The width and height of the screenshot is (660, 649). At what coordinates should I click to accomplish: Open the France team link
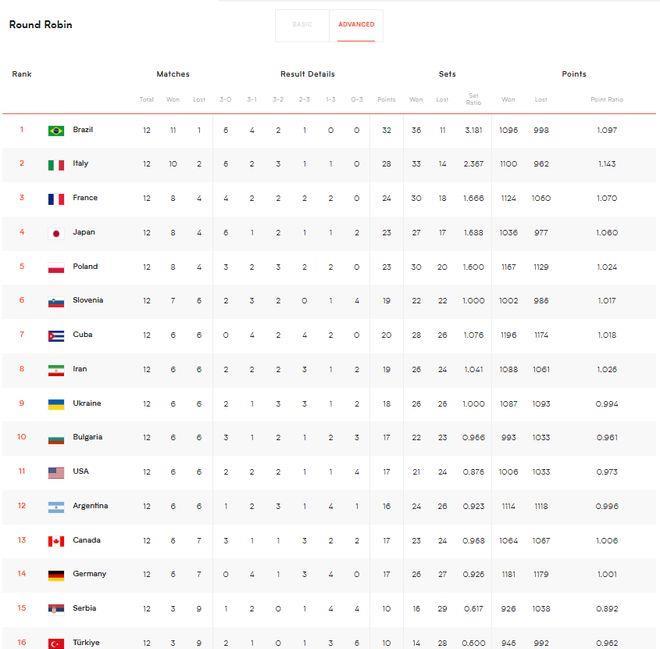[85, 197]
